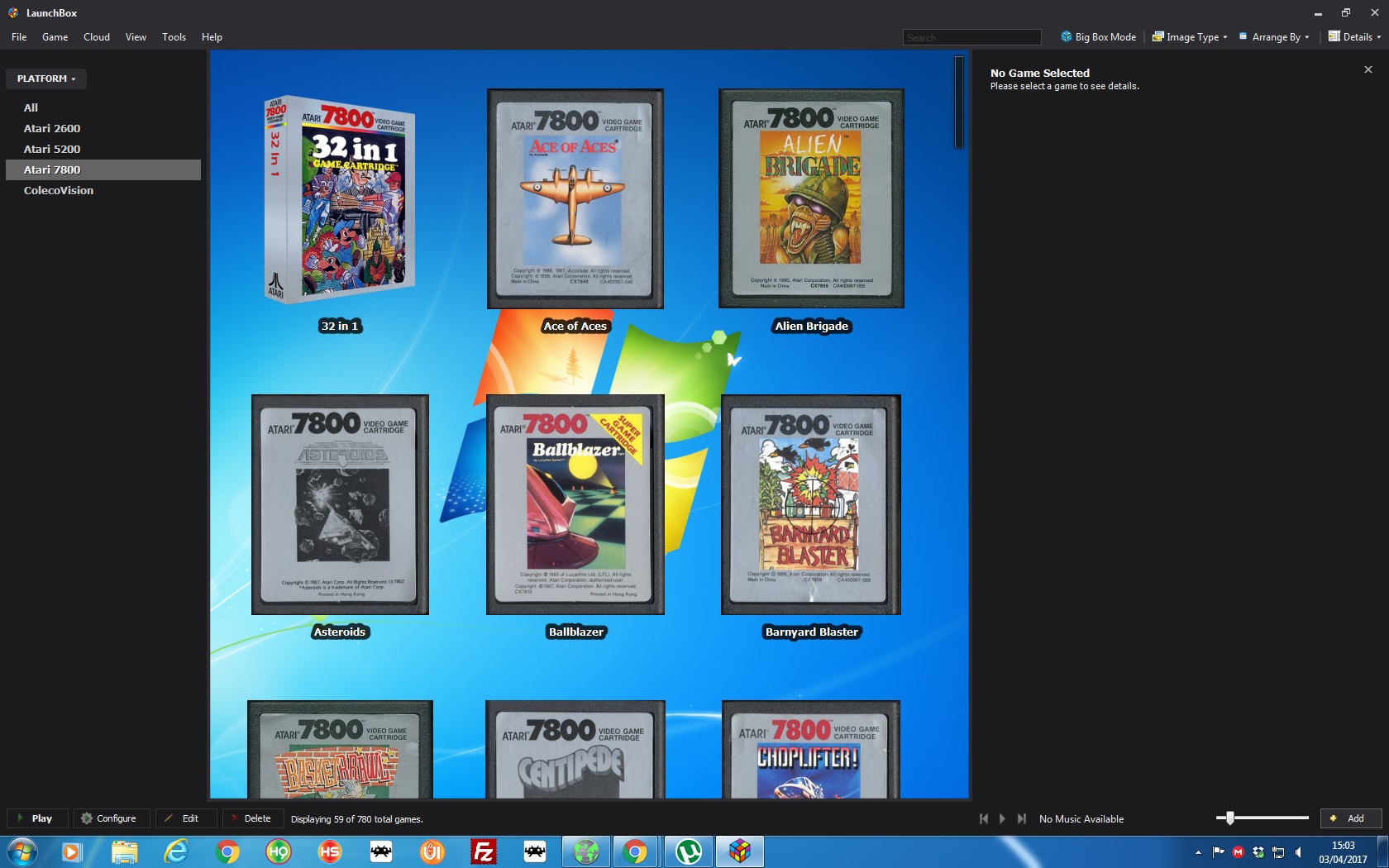Open FileZilla from the taskbar

tap(483, 851)
